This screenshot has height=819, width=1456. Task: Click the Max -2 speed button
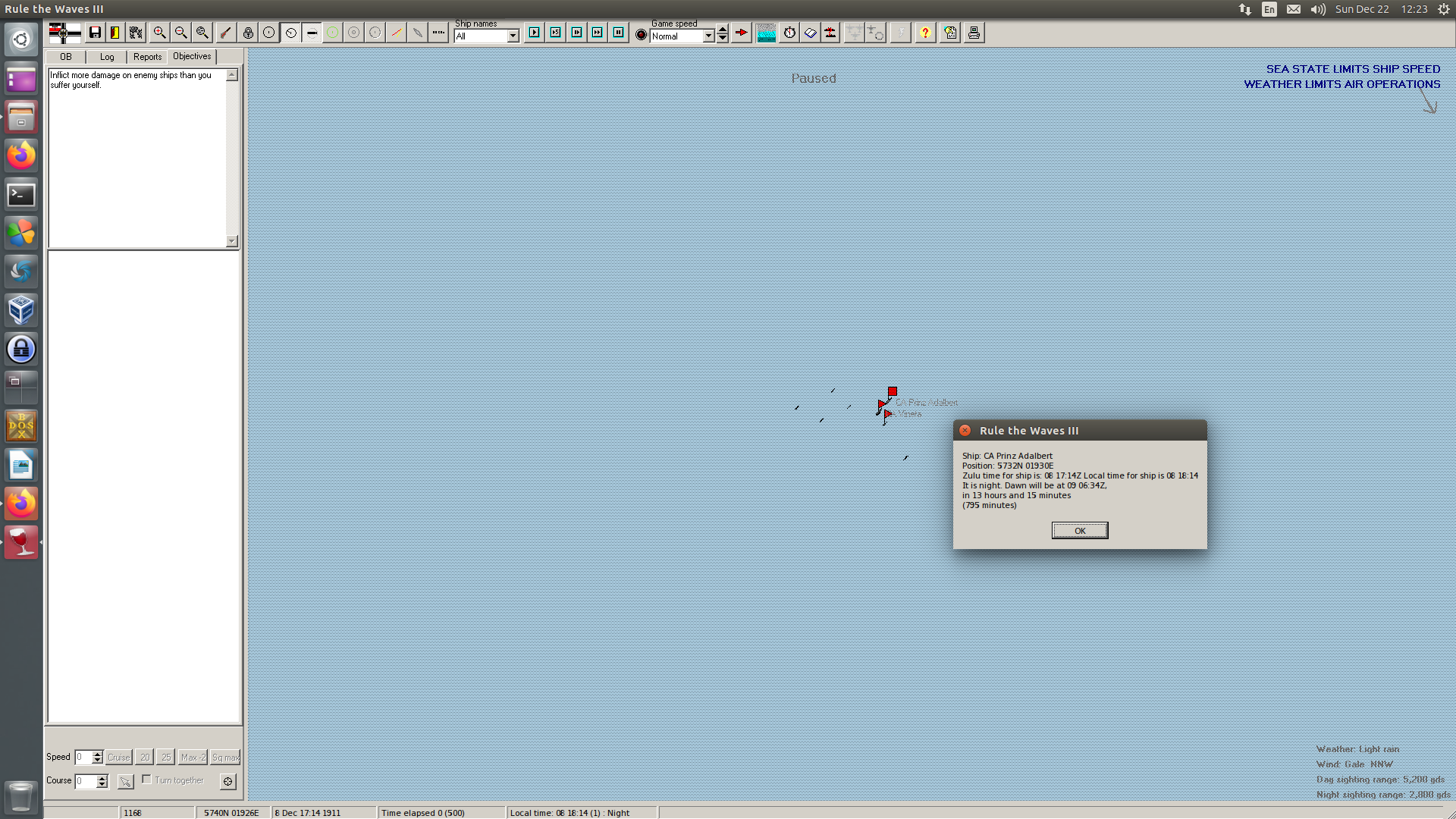[193, 757]
